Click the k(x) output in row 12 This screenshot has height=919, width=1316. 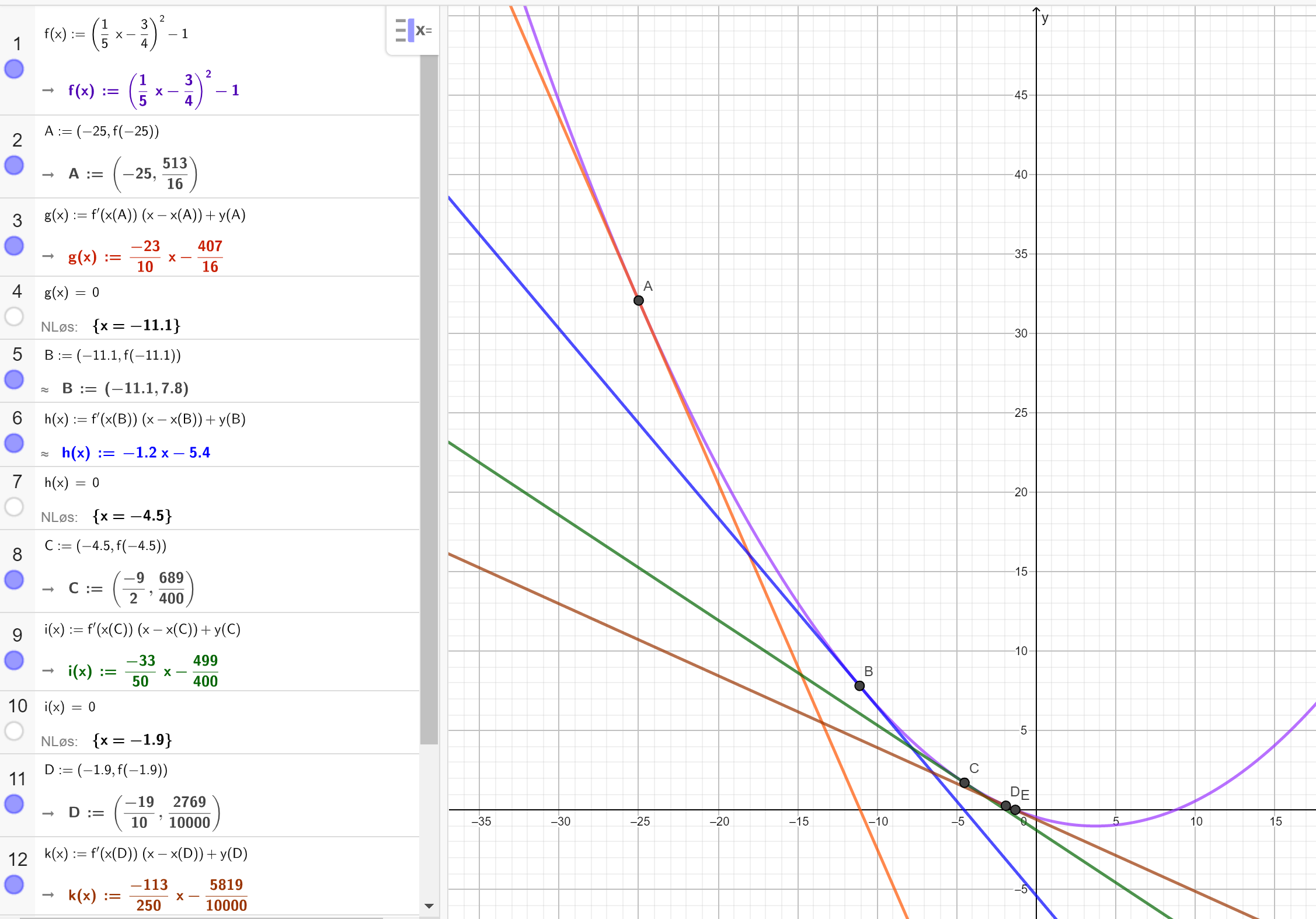(158, 895)
